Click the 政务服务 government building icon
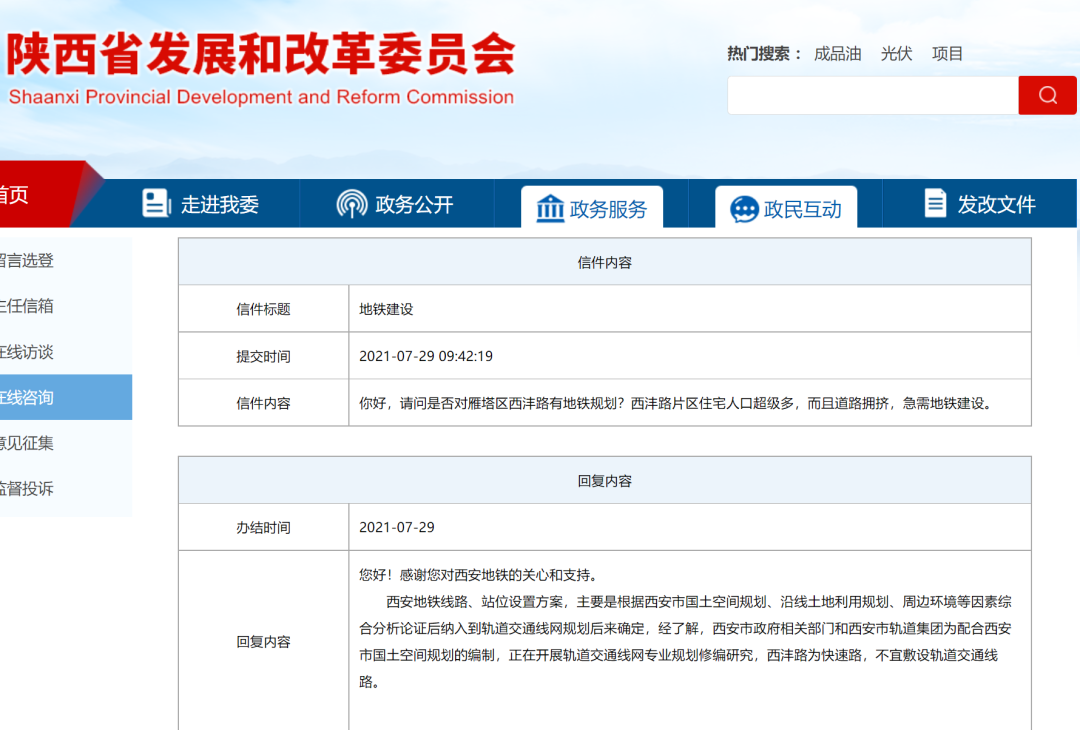The height and width of the screenshot is (730, 1080). point(550,208)
